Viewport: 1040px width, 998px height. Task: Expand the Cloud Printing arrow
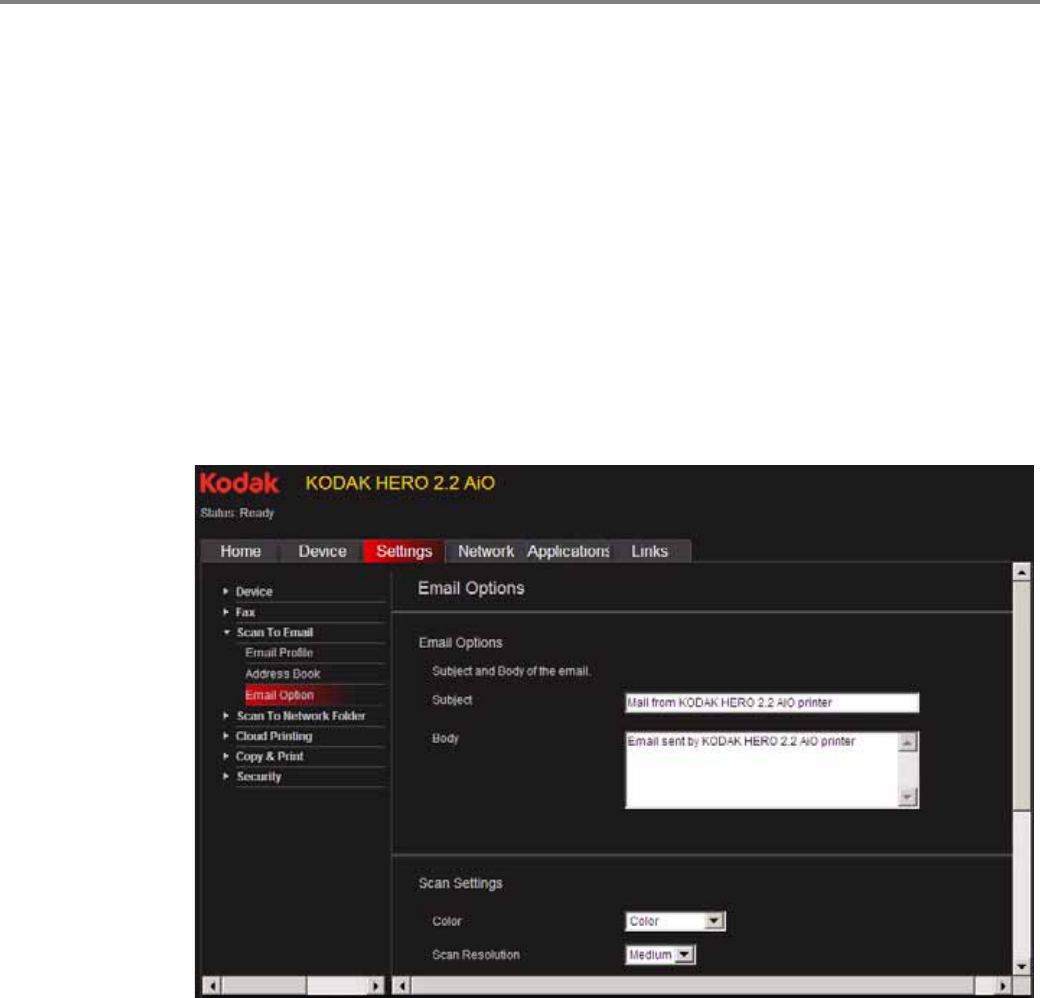coord(226,736)
